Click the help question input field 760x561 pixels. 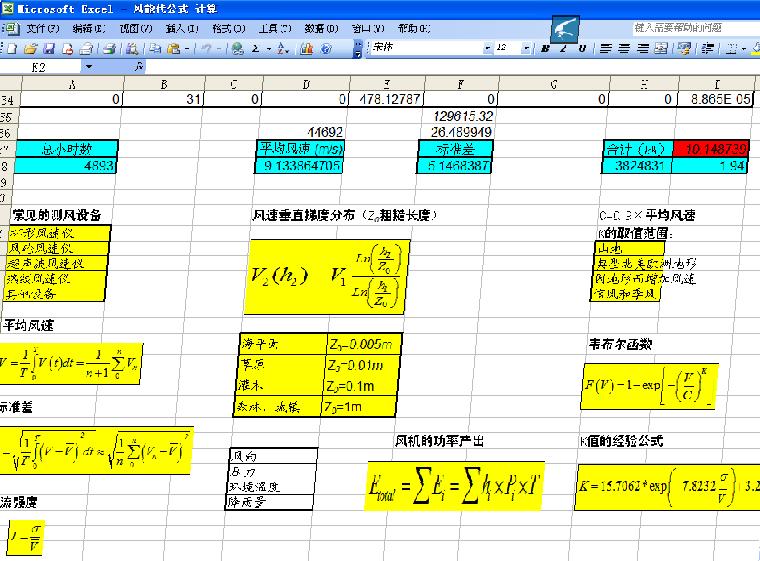click(696, 28)
